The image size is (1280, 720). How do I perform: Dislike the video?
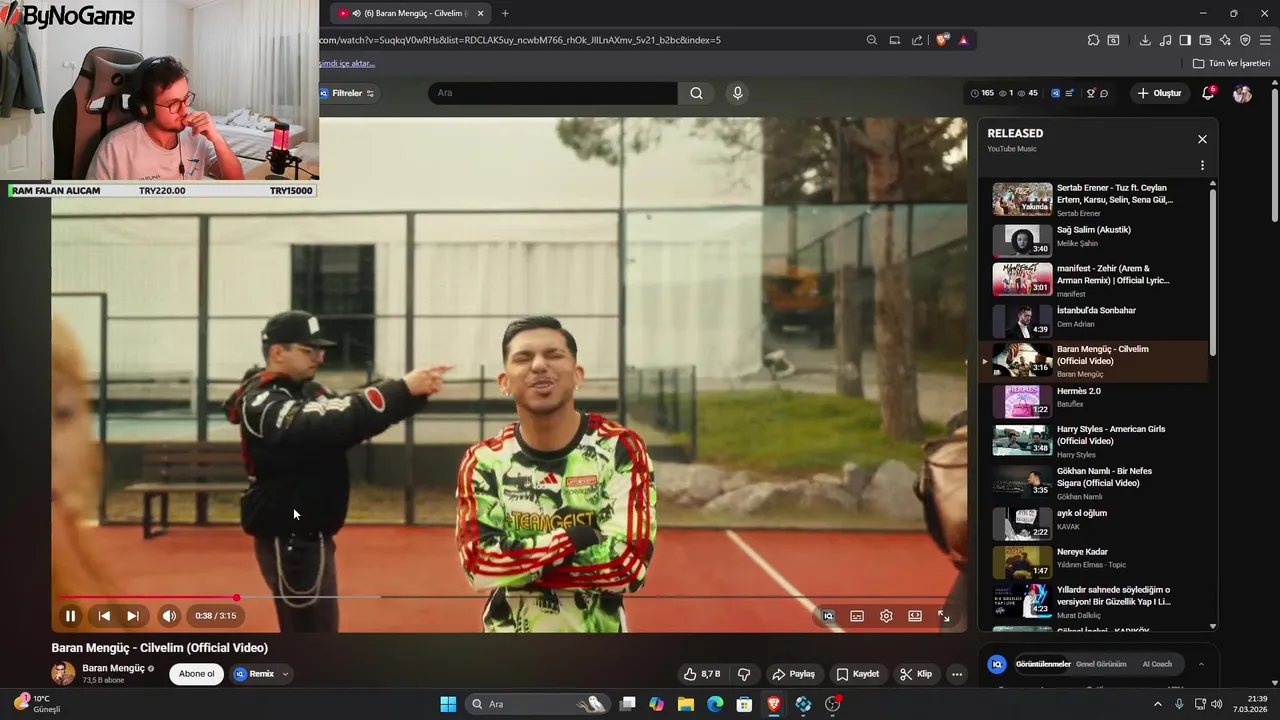click(744, 674)
